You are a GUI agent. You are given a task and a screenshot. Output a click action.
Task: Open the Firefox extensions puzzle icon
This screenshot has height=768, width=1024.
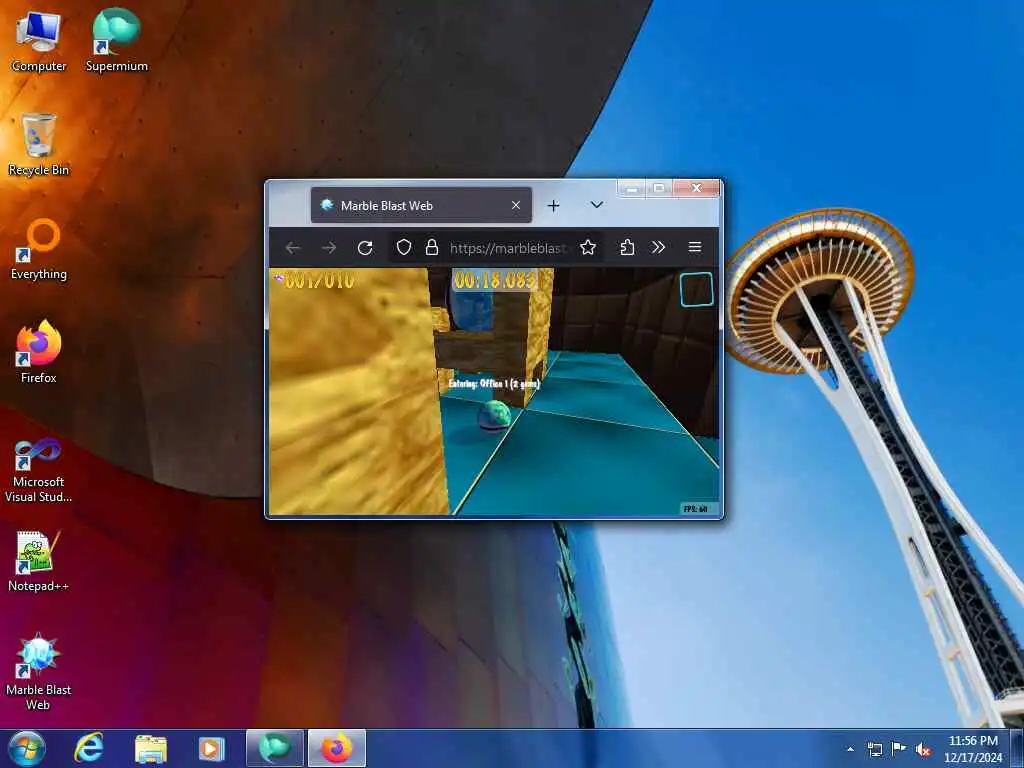pos(627,248)
